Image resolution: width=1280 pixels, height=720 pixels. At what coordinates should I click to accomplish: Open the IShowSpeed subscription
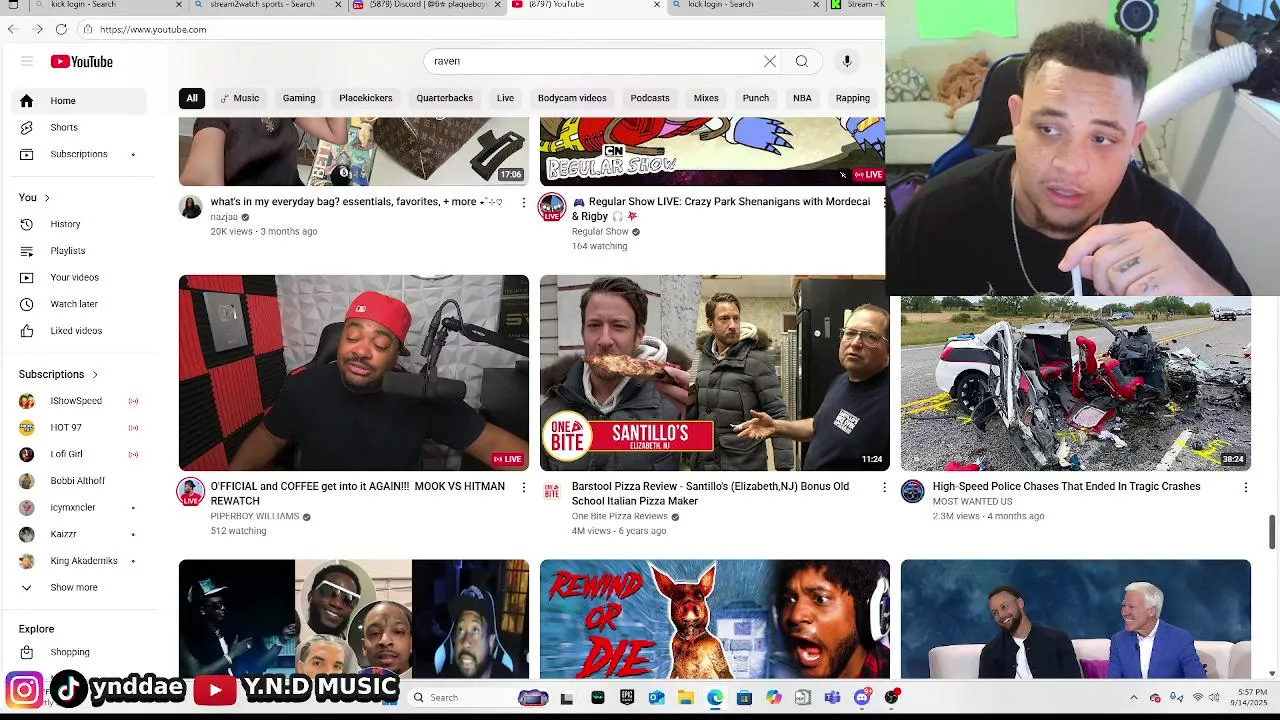[79, 401]
